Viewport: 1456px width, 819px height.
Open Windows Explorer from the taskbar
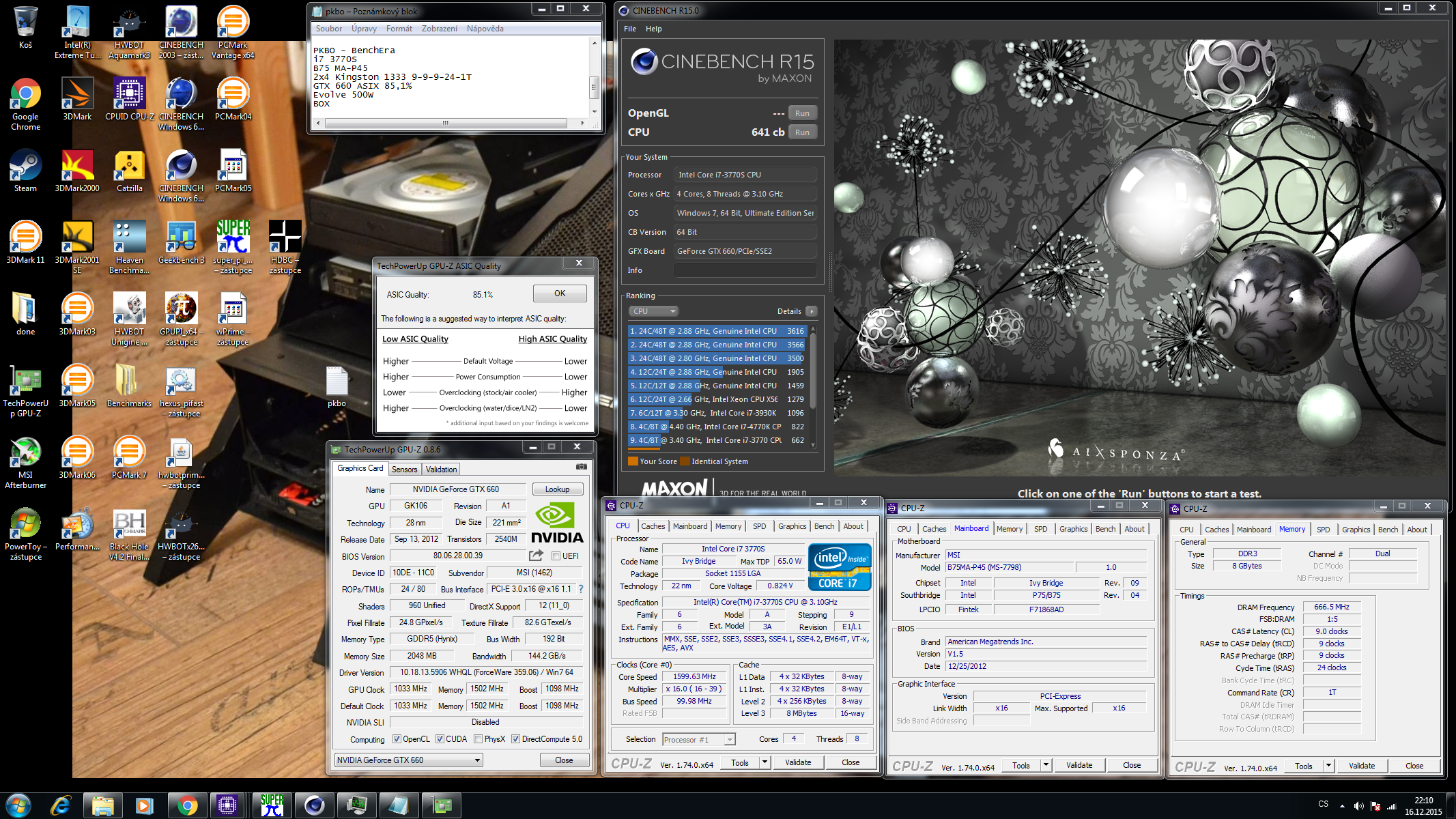point(103,806)
